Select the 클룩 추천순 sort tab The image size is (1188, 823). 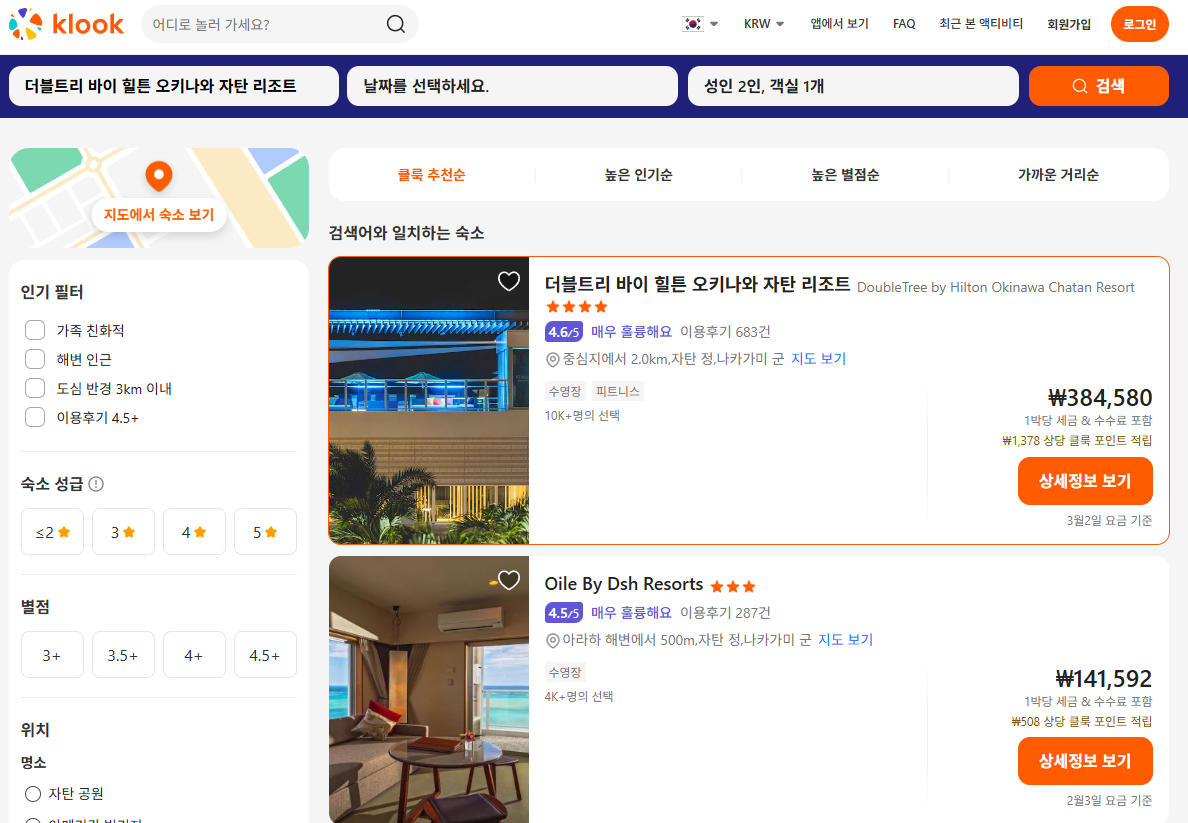(x=431, y=175)
